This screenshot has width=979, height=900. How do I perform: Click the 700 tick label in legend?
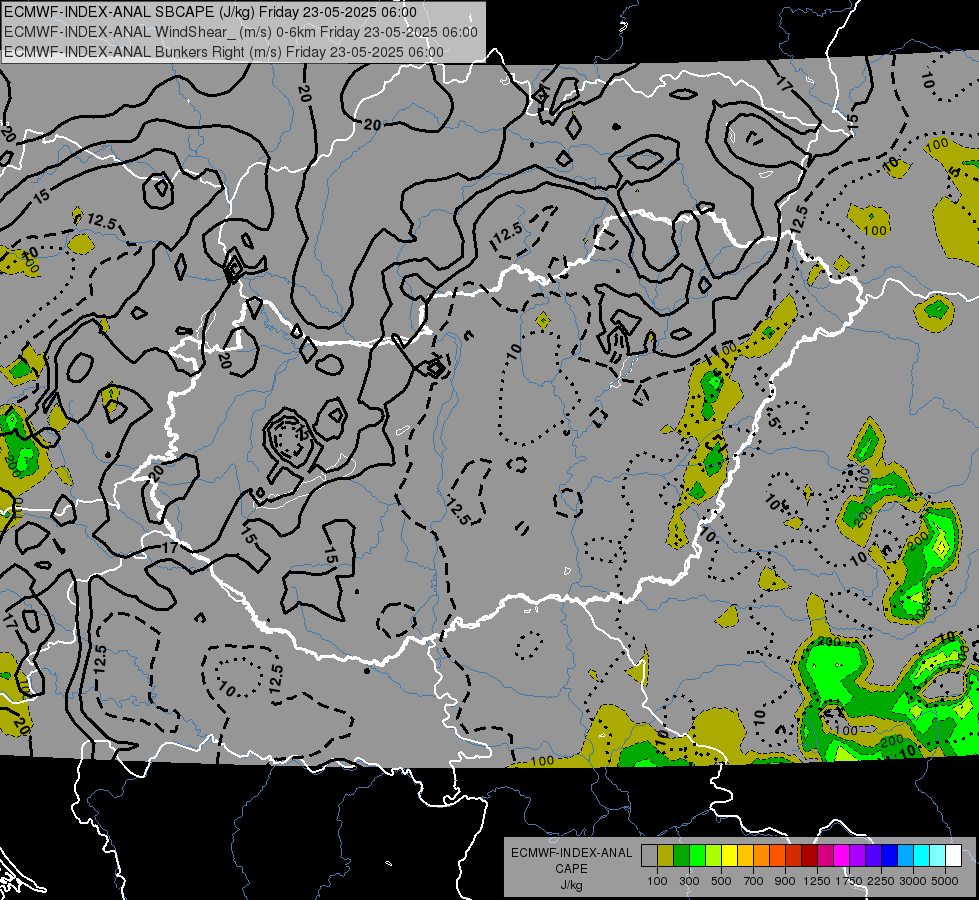click(x=754, y=881)
